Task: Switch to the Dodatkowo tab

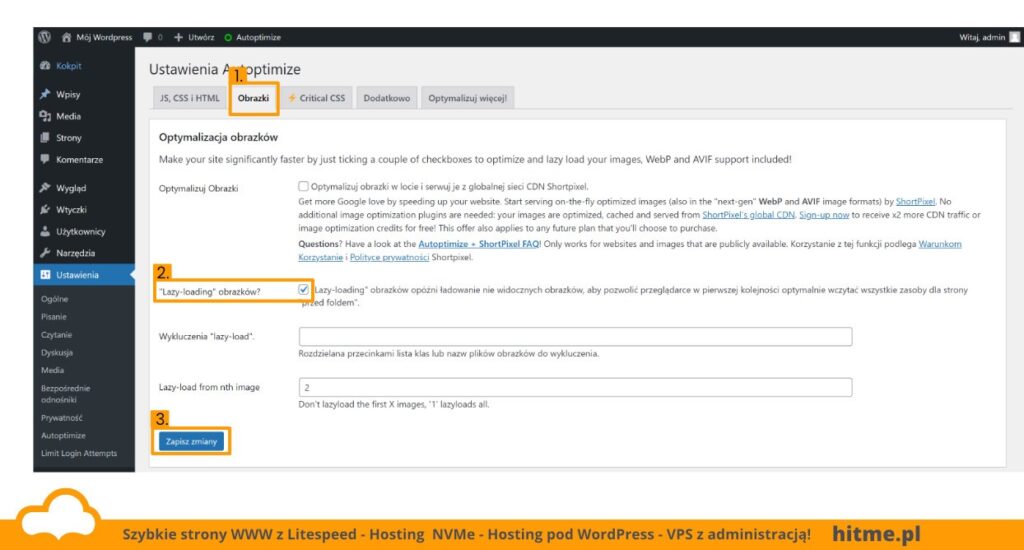Action: pyautogui.click(x=387, y=98)
